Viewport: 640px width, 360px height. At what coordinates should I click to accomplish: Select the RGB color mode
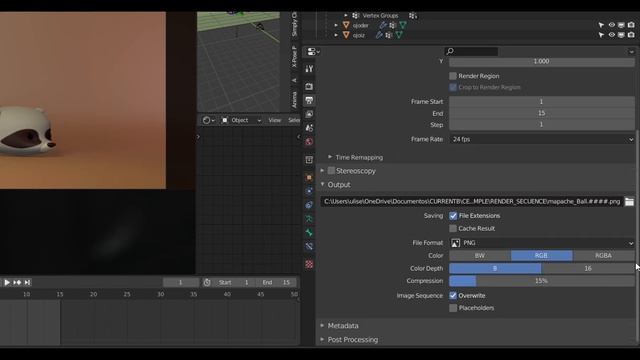pos(542,256)
